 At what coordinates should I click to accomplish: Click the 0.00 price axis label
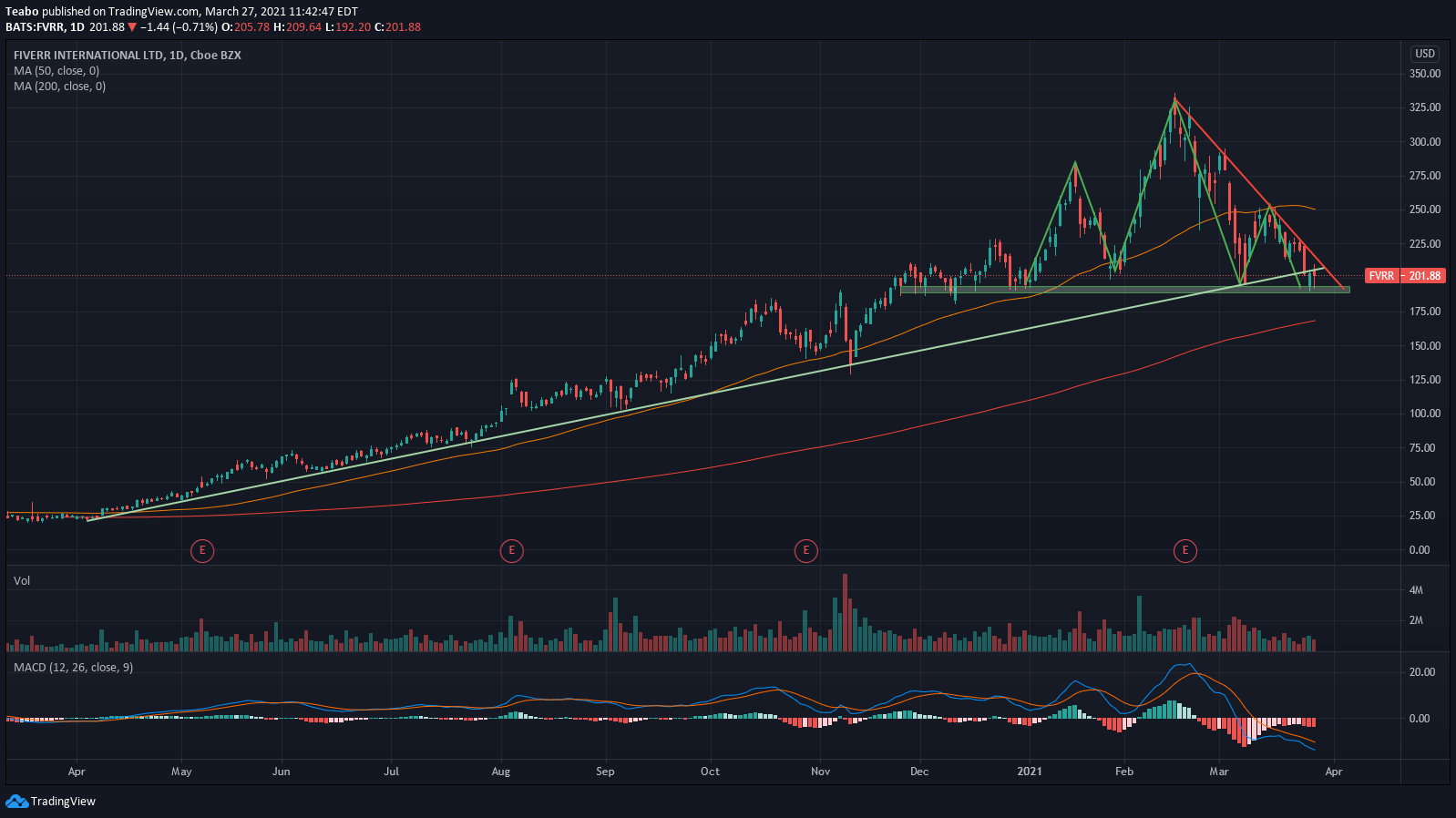[x=1420, y=550]
